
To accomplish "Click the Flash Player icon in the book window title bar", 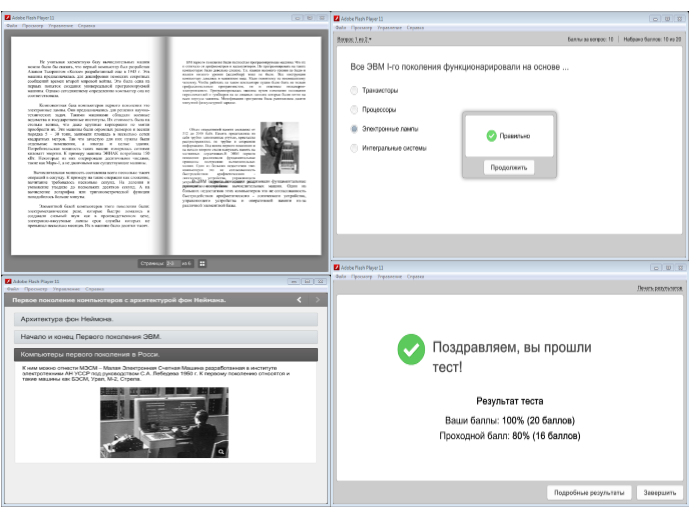I will 9,19.
